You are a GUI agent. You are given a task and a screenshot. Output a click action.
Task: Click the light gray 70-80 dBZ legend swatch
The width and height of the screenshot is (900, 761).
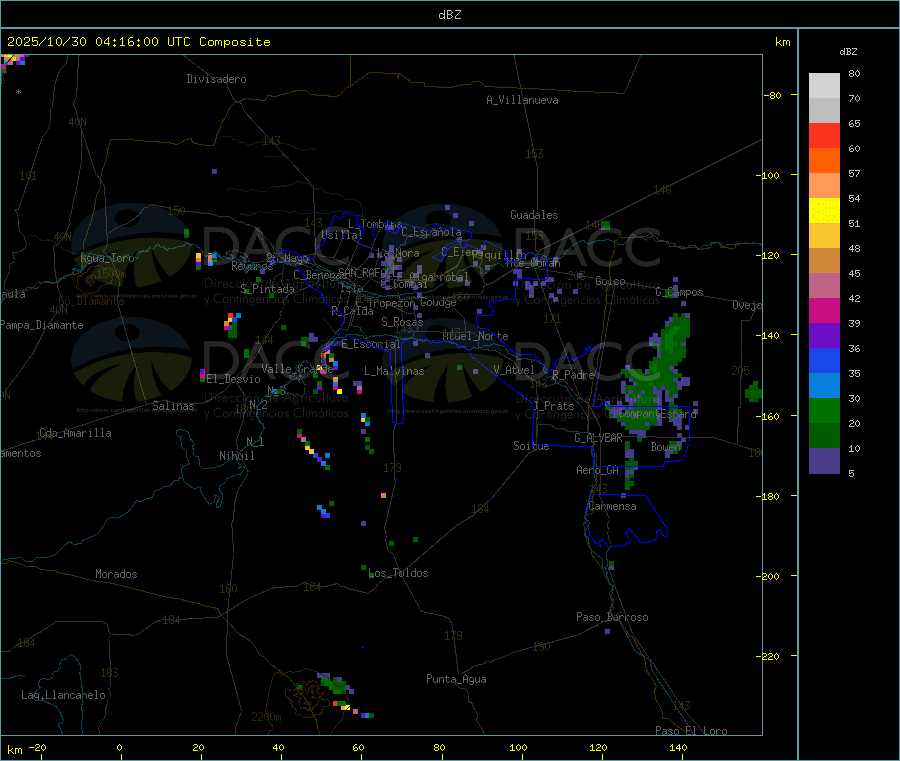(824, 86)
